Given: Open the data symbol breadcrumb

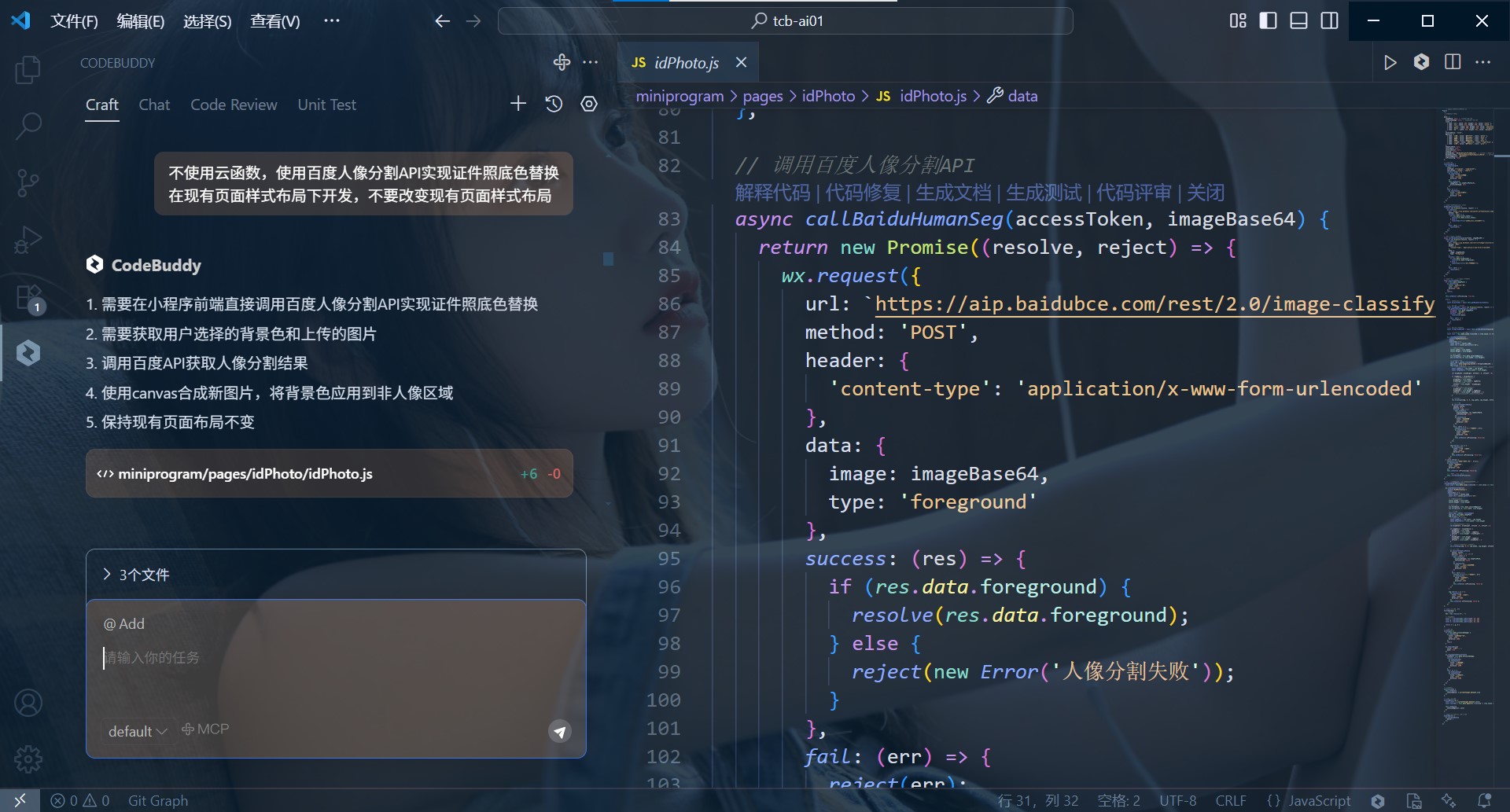Looking at the screenshot, I should [1013, 96].
